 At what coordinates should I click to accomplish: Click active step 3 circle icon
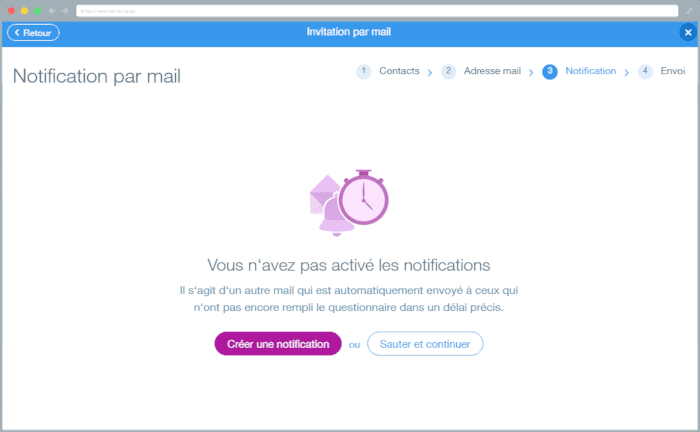tap(550, 71)
